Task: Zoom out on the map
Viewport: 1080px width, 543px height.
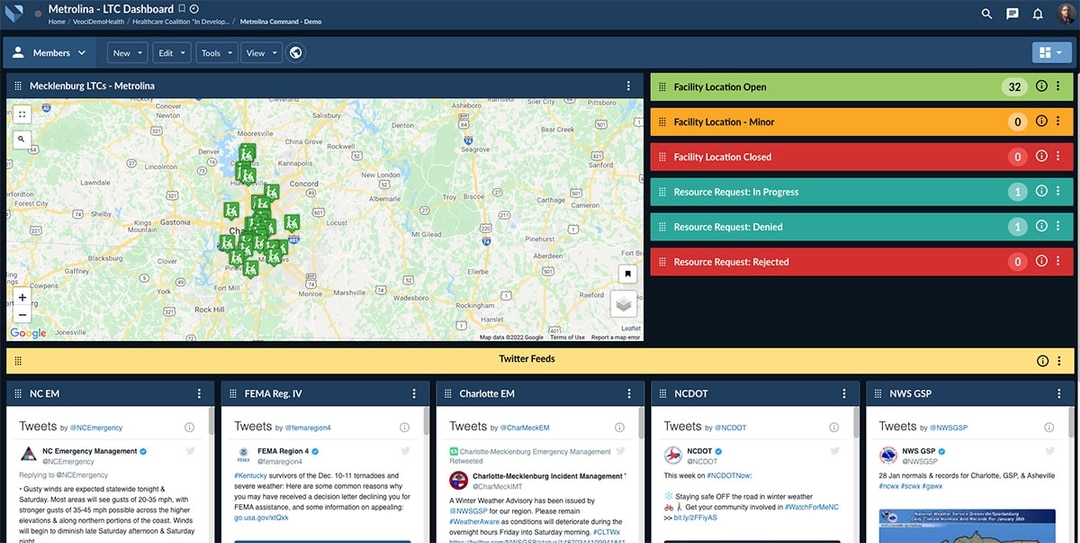Action: [22, 315]
